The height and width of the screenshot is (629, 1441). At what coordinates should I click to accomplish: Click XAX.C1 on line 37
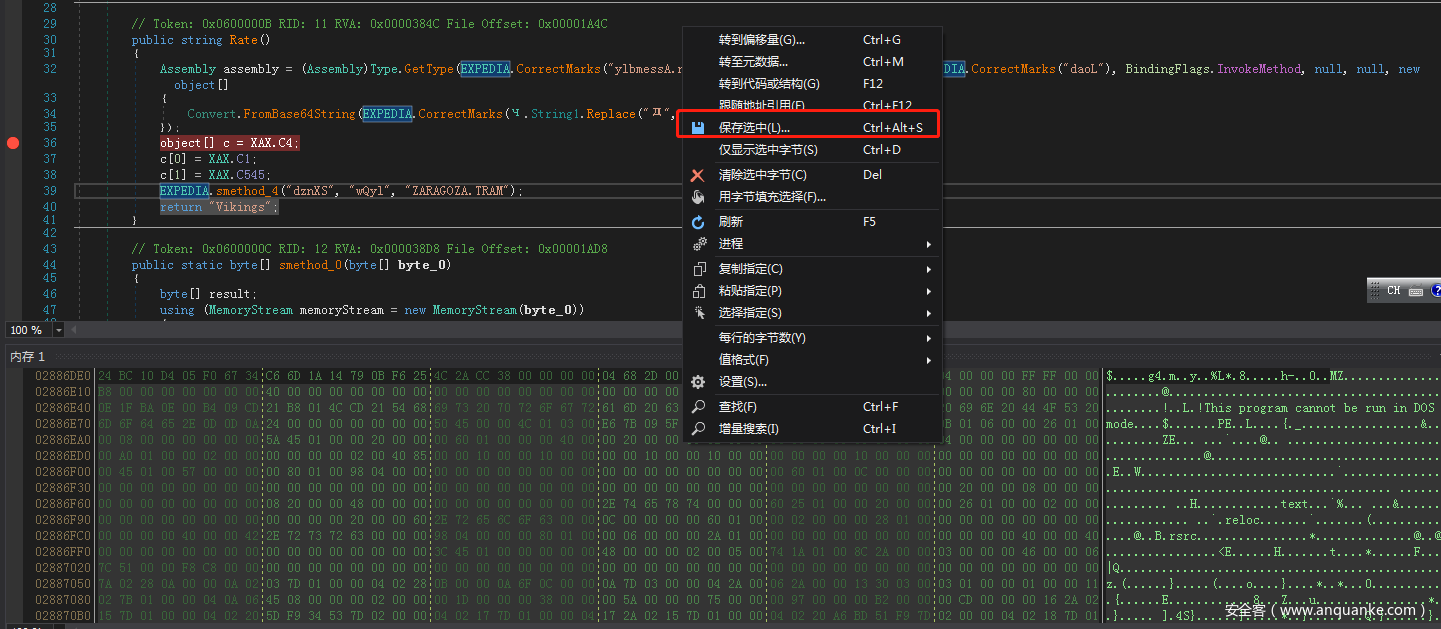coord(232,159)
